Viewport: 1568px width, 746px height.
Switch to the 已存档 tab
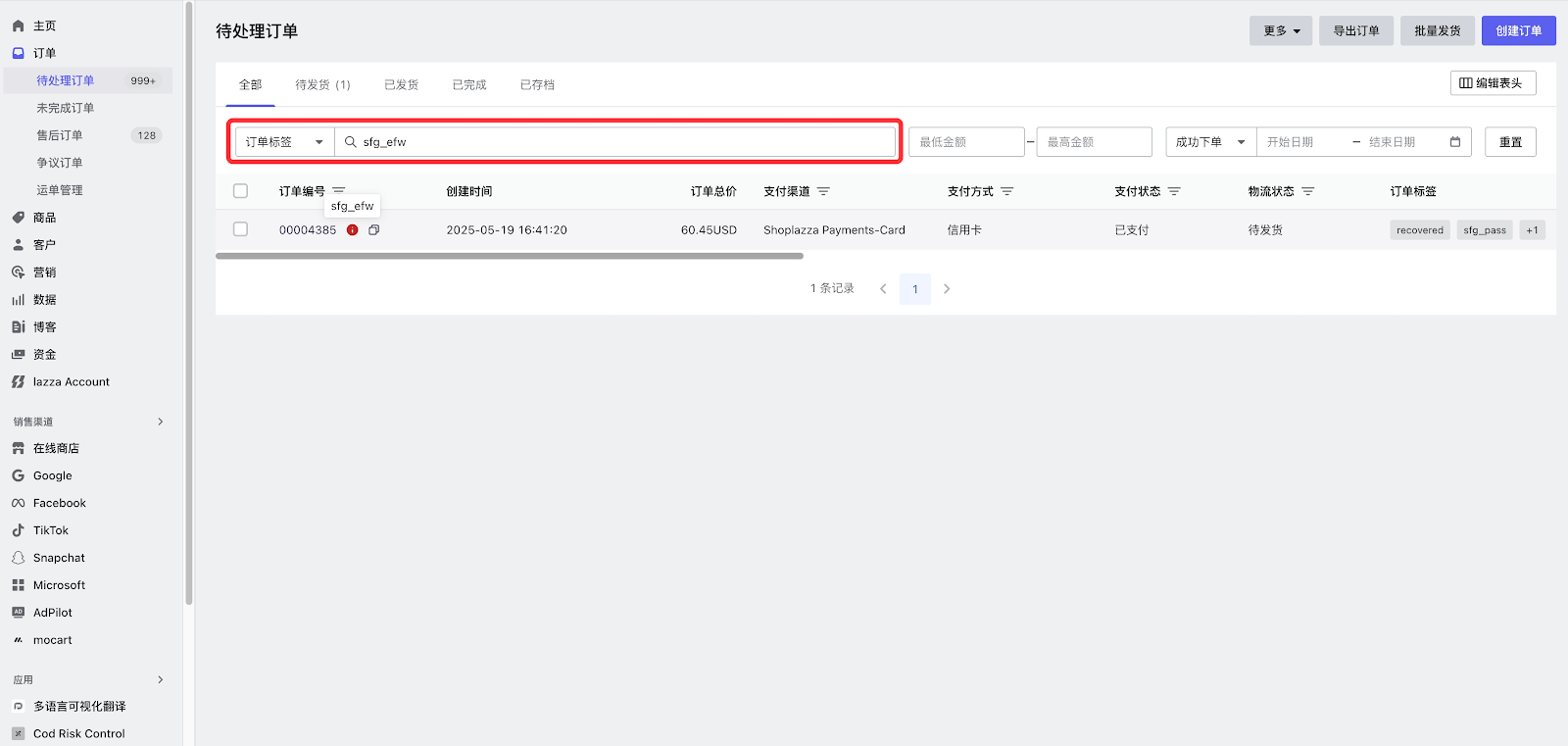(x=537, y=85)
